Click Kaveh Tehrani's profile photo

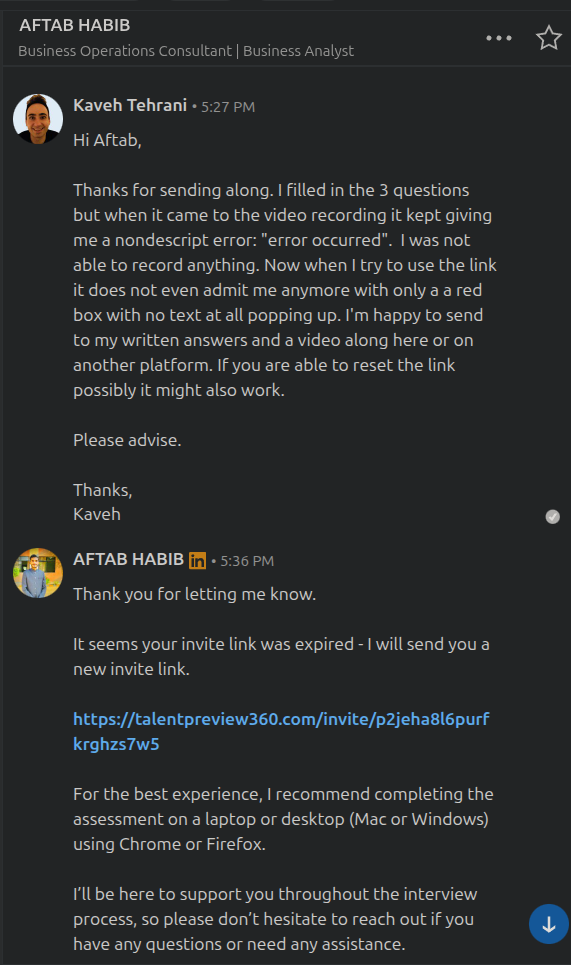(x=38, y=119)
